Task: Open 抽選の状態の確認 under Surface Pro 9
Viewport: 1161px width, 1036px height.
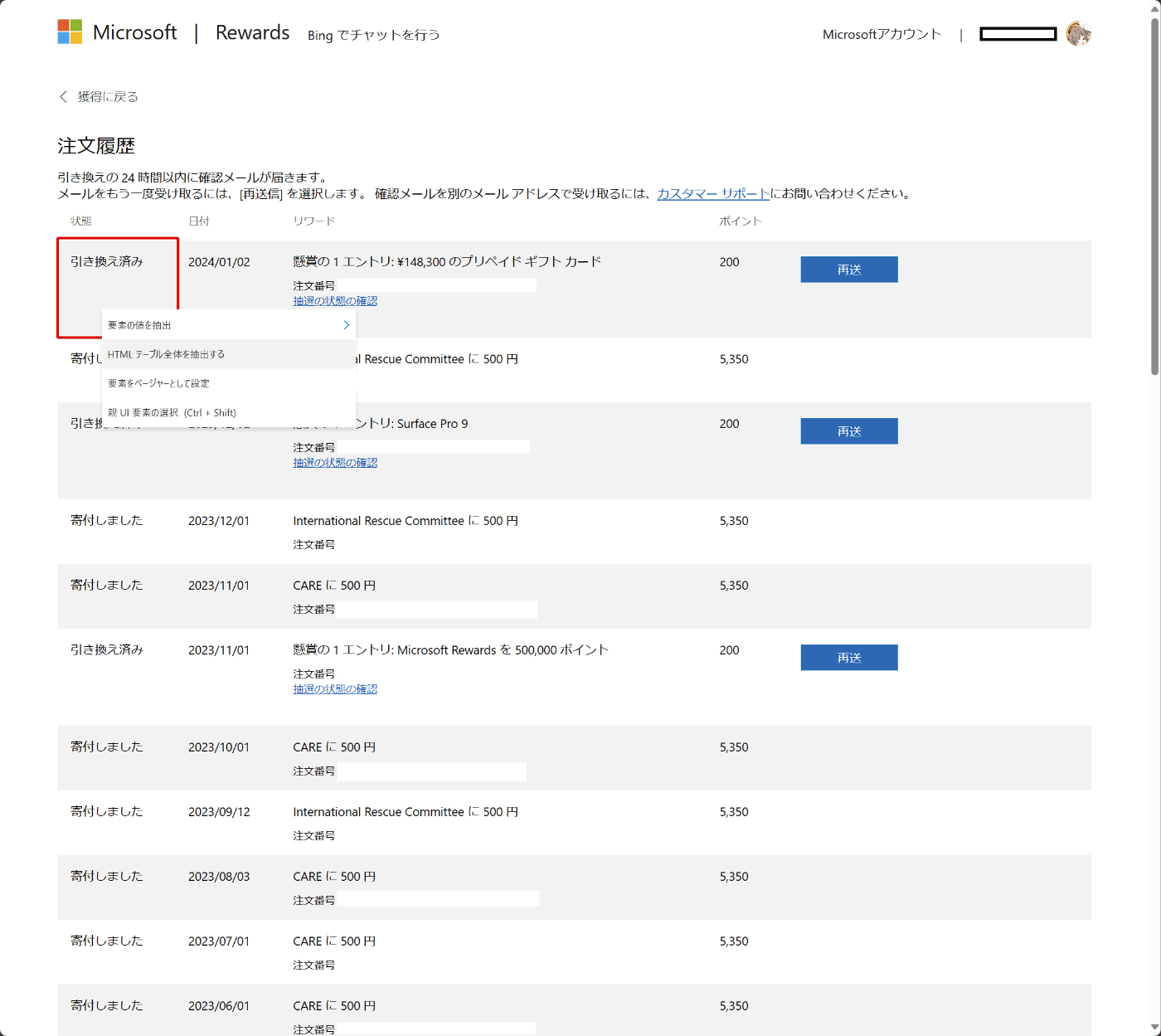Action: click(x=335, y=463)
